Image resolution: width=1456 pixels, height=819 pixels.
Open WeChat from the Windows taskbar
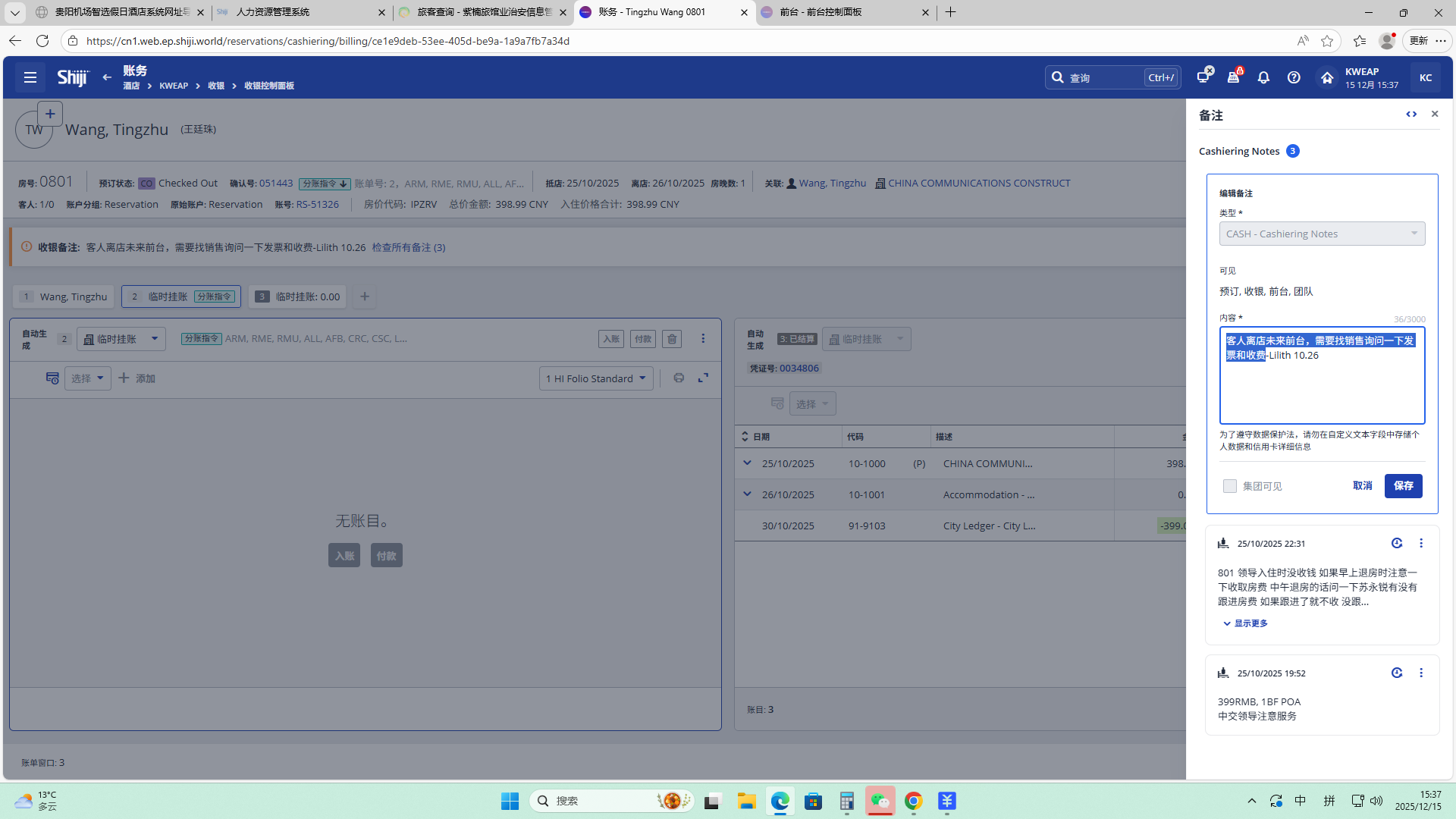pos(880,801)
